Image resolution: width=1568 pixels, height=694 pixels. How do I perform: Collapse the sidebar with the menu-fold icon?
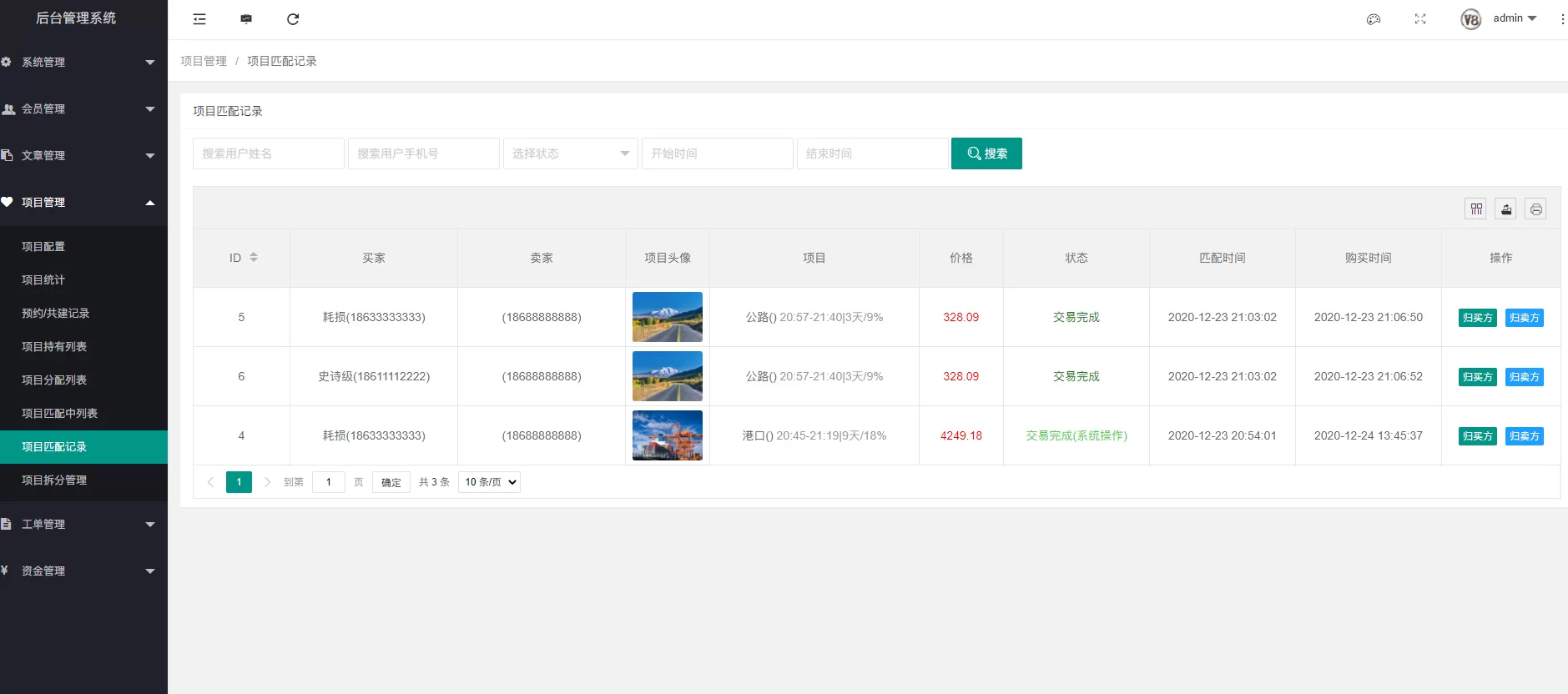199,19
